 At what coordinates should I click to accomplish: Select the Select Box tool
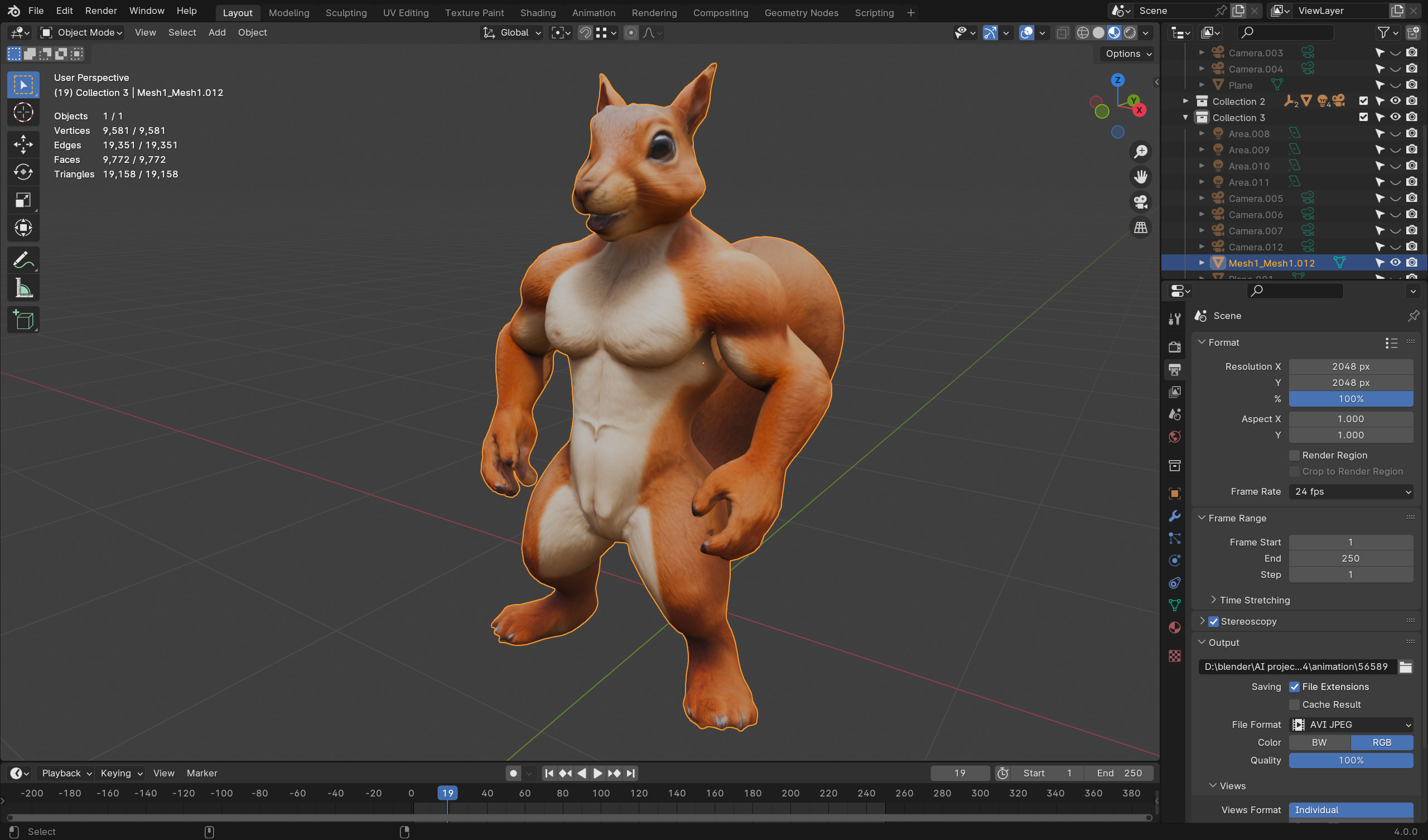(23, 85)
